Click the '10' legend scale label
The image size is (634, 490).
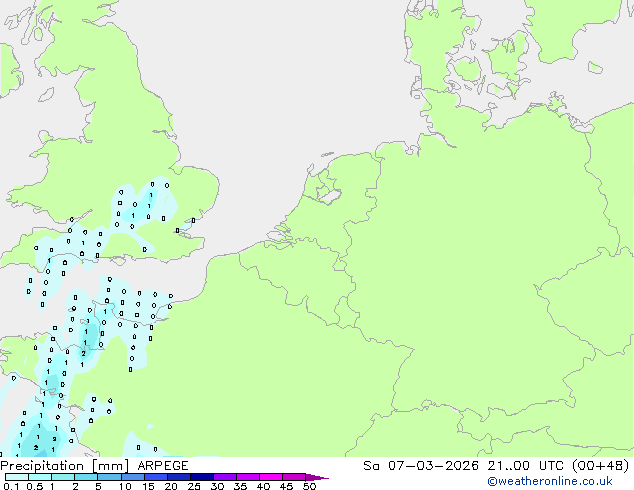pos(125,486)
